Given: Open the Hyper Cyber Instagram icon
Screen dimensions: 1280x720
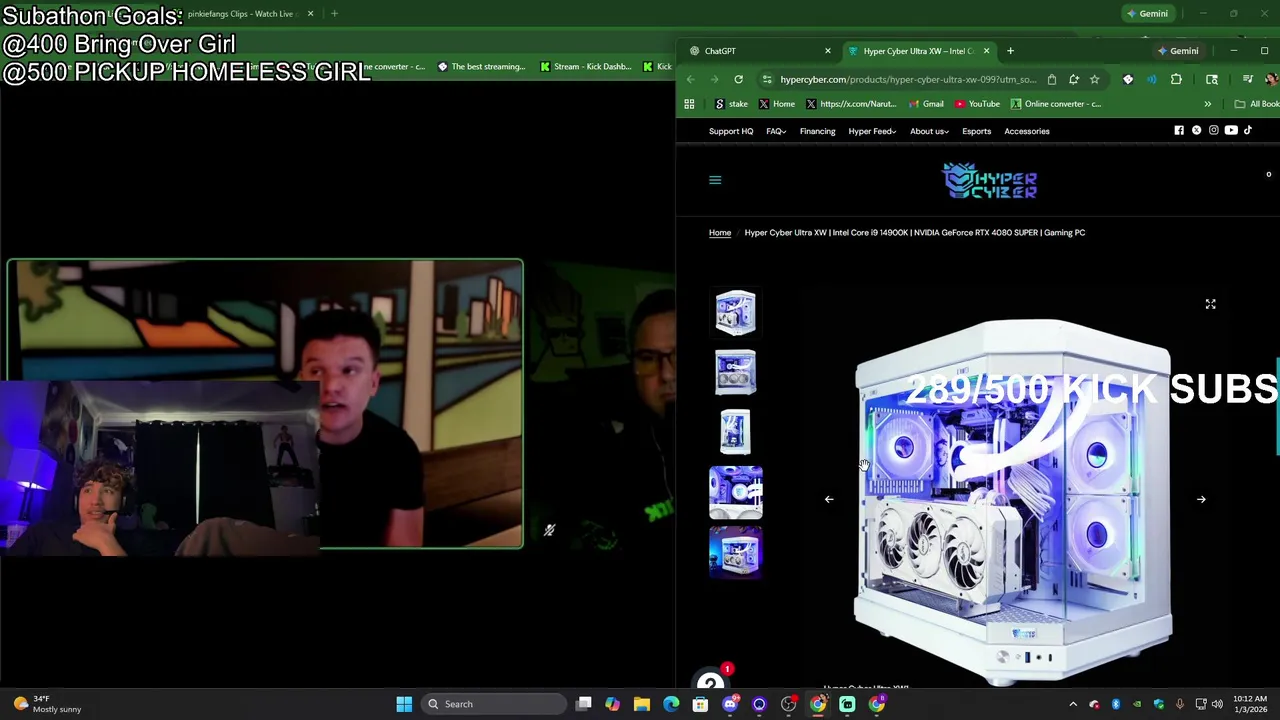Looking at the screenshot, I should pos(1213,130).
